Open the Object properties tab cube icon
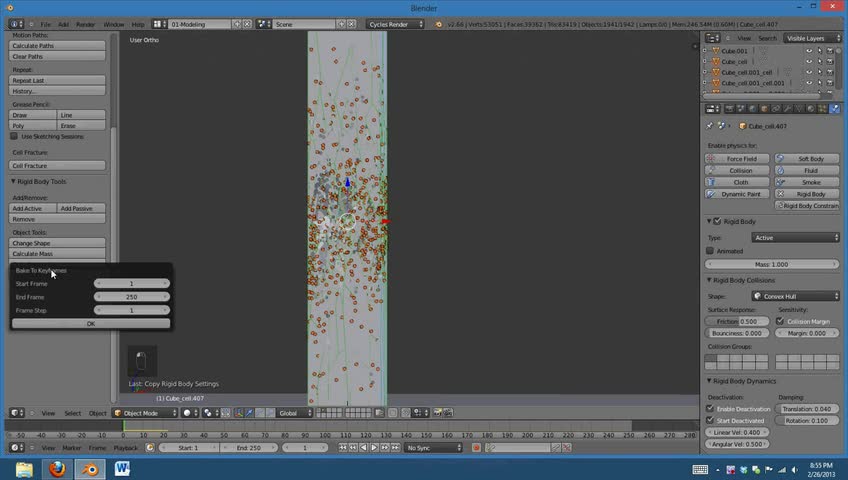Image resolution: width=848 pixels, height=480 pixels. [764, 109]
